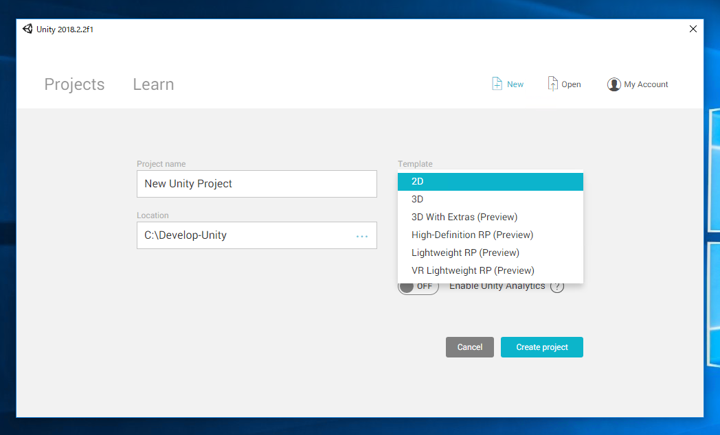Click the Unity logo icon in title bar
720x435 pixels.
point(28,29)
